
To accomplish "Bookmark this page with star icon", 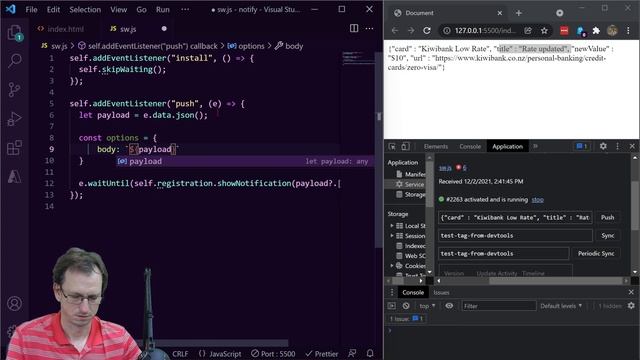I will pyautogui.click(x=544, y=31).
